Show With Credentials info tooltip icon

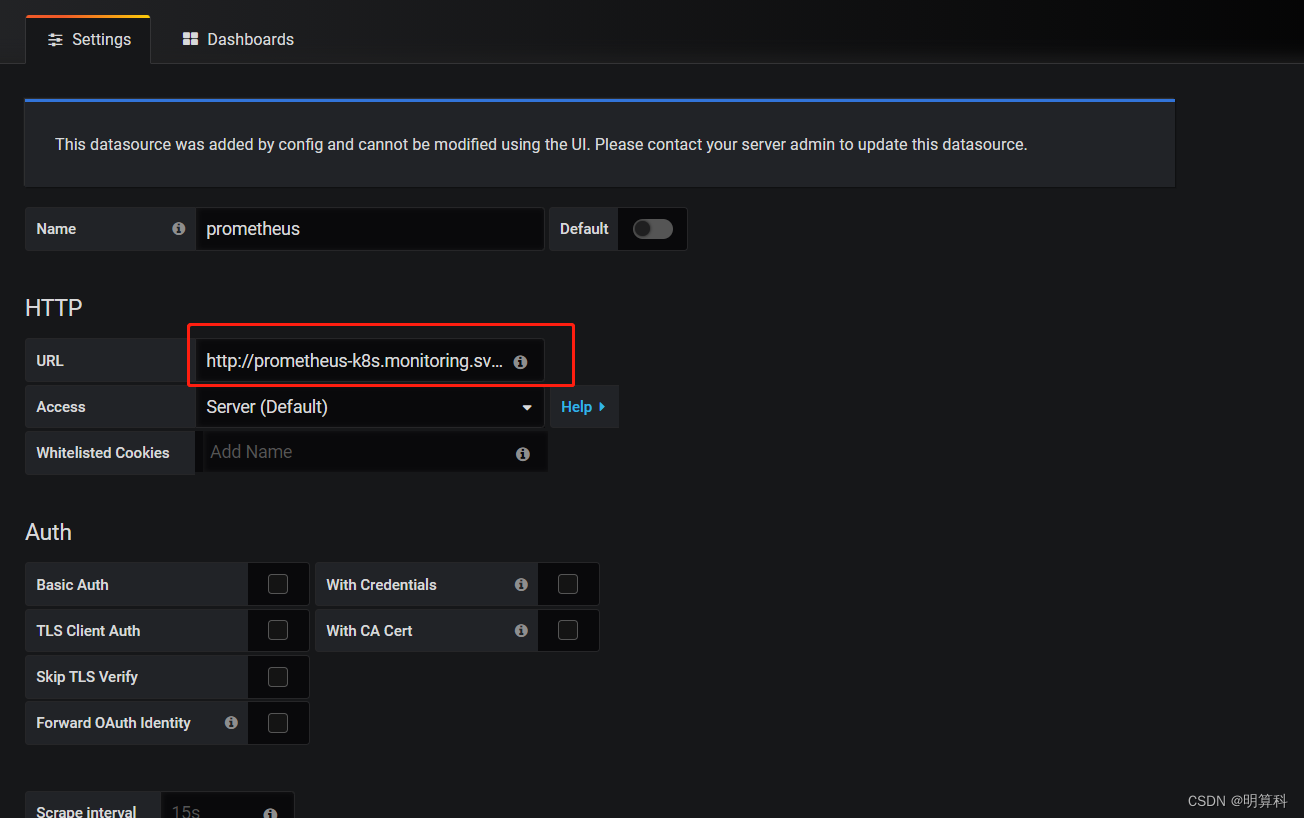coord(521,584)
